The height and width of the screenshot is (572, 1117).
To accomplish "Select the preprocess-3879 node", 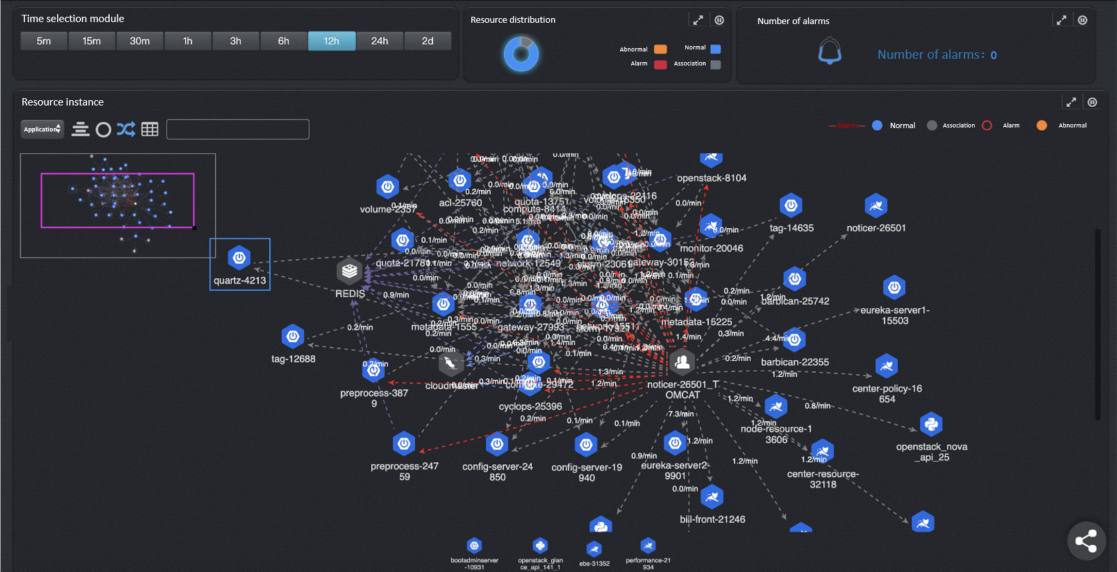I will coord(374,370).
